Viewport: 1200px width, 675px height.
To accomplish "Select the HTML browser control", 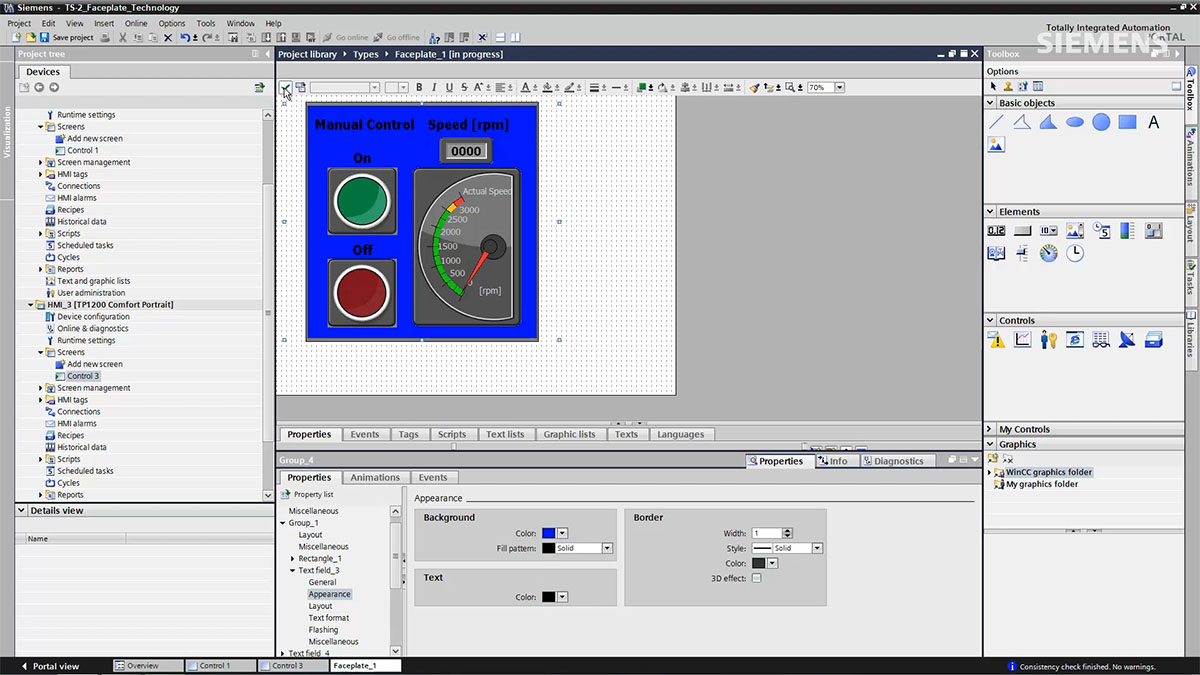I will click(1075, 340).
